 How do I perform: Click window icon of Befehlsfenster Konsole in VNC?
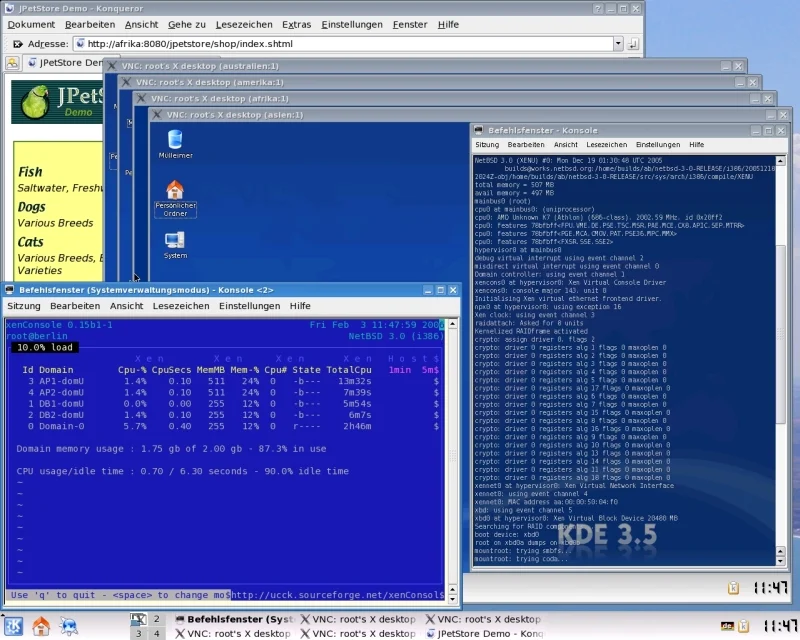[x=479, y=130]
